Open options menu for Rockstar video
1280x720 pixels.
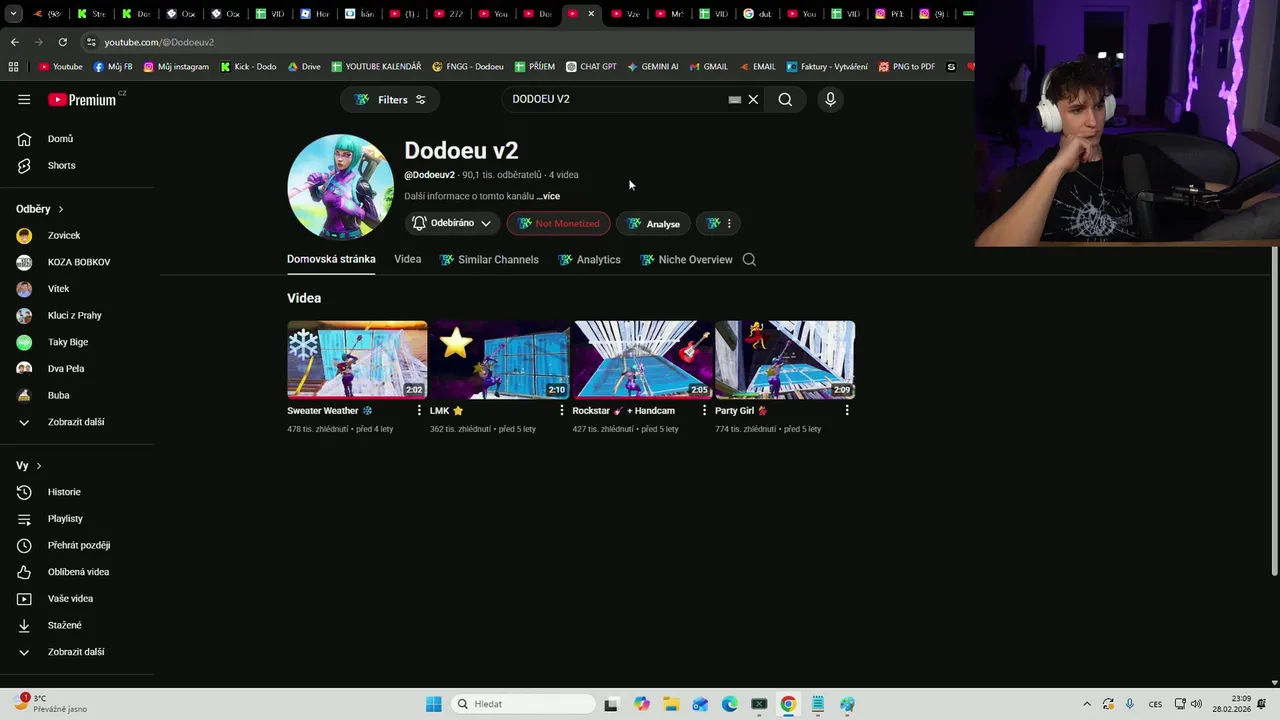pyautogui.click(x=704, y=410)
